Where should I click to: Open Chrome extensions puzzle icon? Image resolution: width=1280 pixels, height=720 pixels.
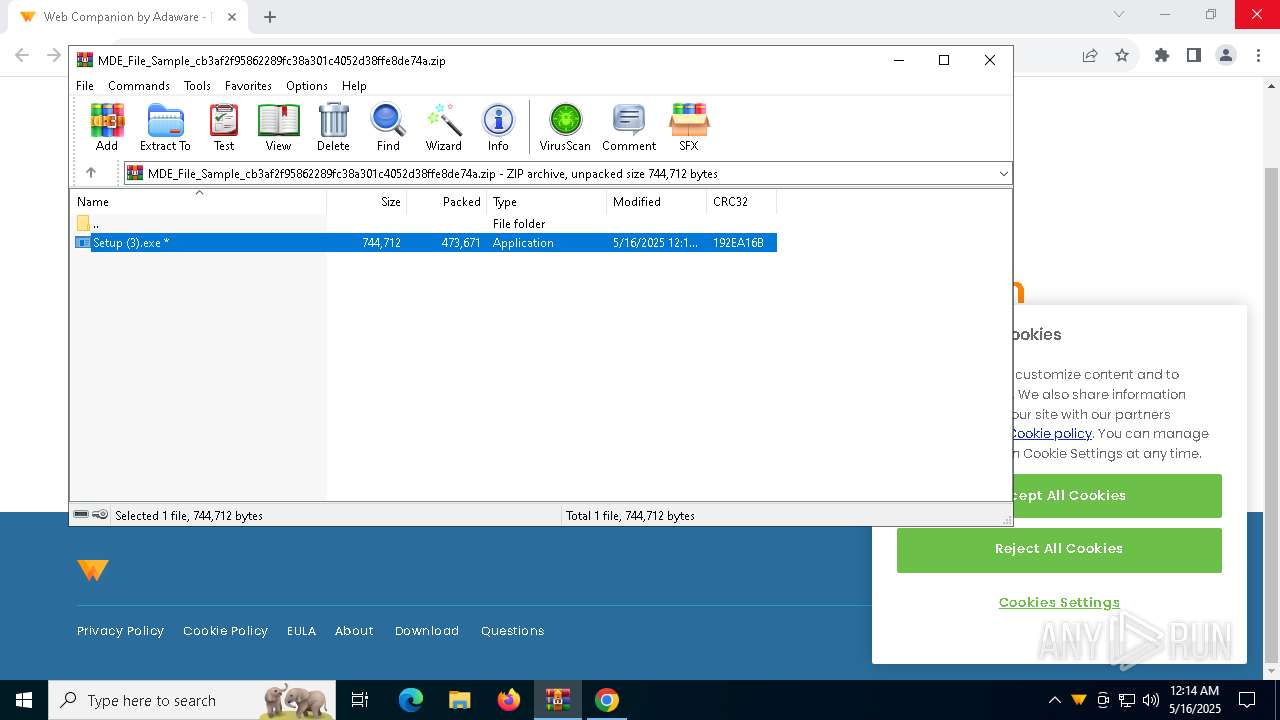pos(1162,56)
